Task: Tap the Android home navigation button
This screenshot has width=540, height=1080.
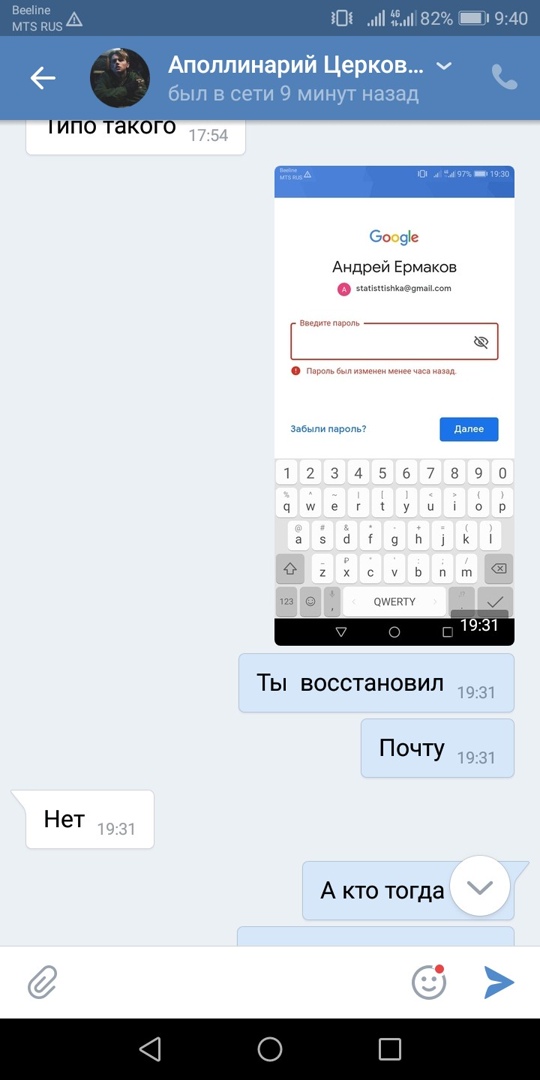Action: click(270, 1049)
